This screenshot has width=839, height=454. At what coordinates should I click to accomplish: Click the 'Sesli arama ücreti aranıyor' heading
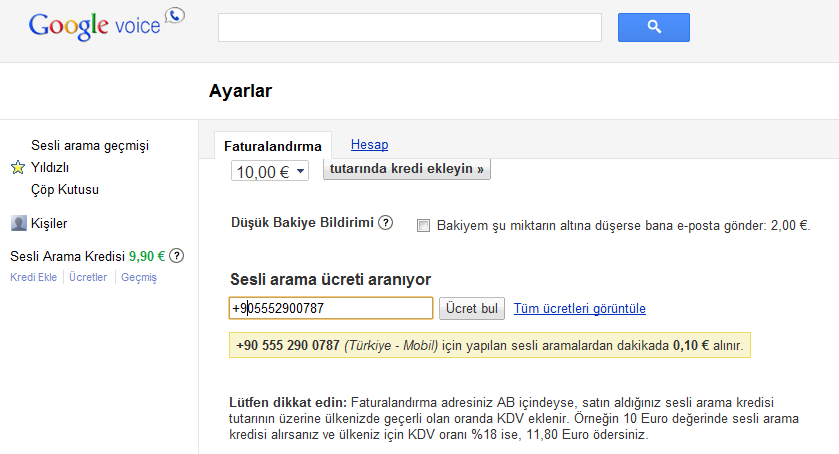click(x=331, y=279)
